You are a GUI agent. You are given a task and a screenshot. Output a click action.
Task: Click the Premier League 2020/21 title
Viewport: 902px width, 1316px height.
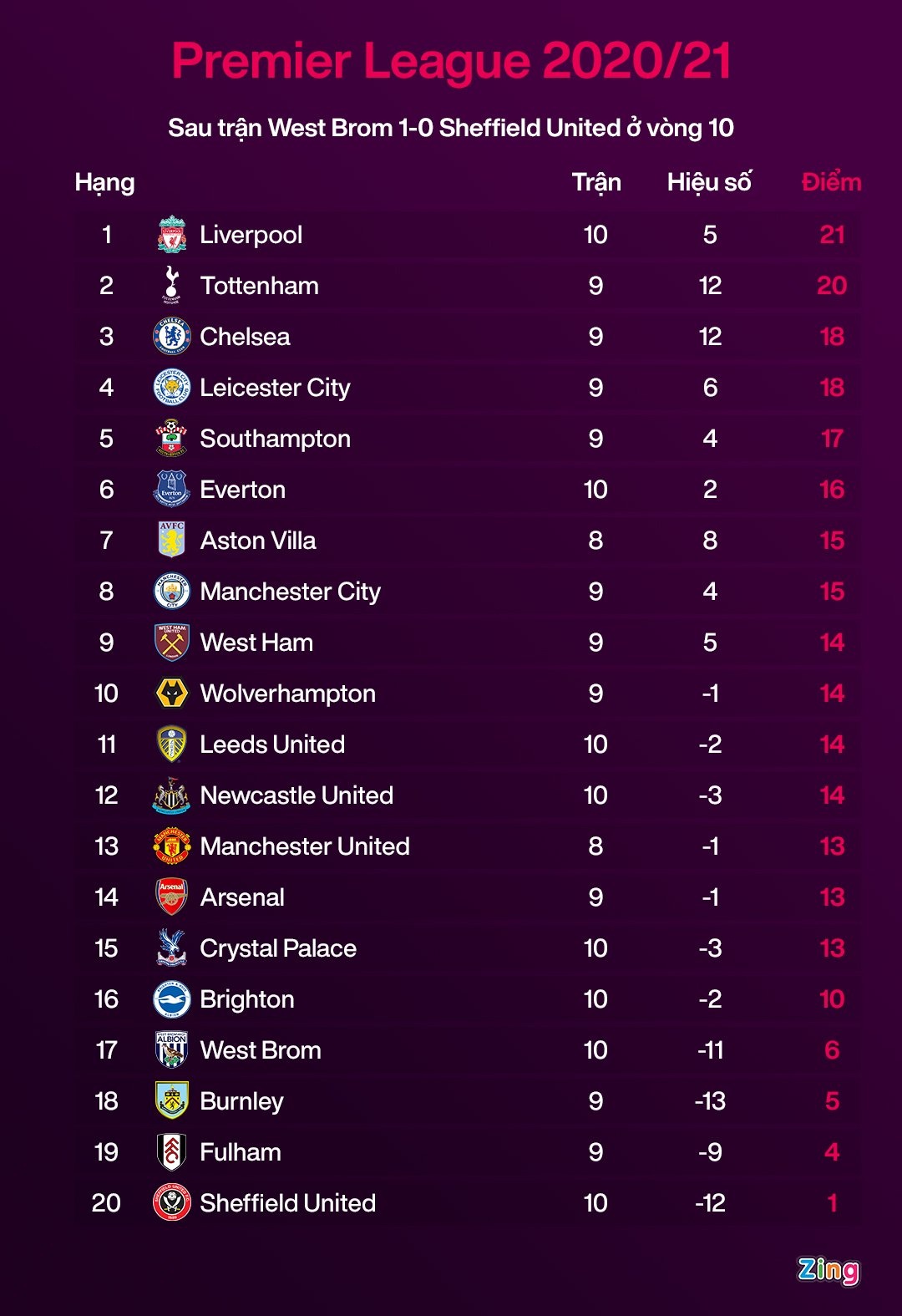pos(451,62)
